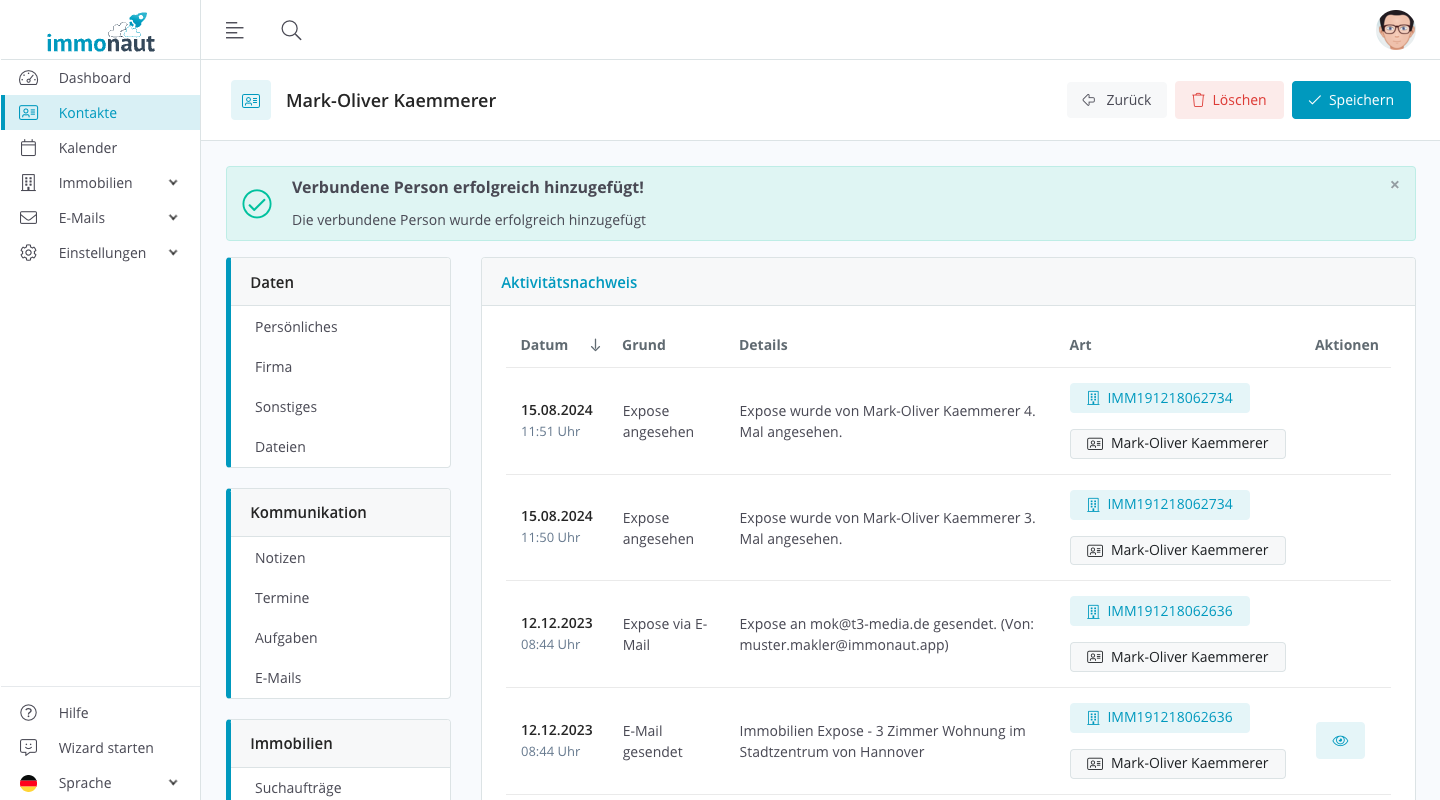View the sent e-mail via eye icon

click(x=1340, y=741)
